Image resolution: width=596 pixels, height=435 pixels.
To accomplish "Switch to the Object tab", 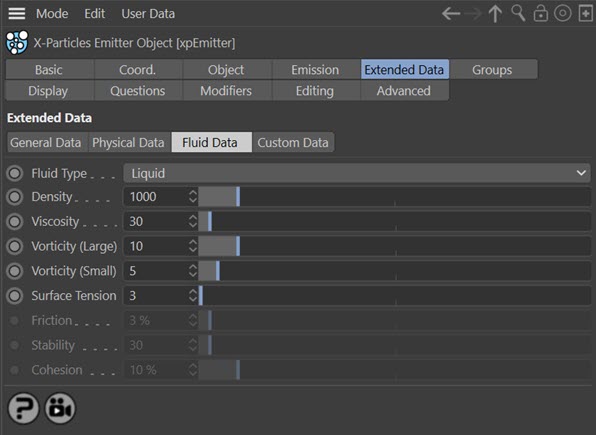I will tap(227, 69).
